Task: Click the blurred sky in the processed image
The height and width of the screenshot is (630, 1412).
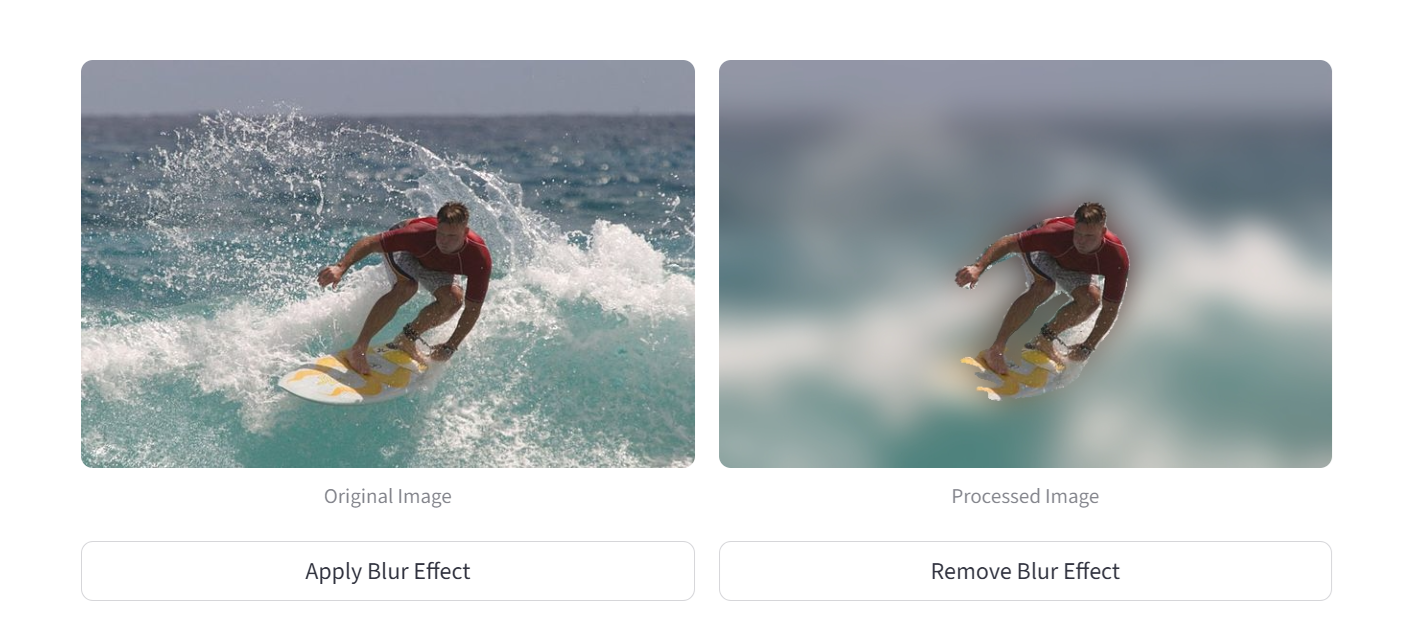Action: click(x=1025, y=86)
